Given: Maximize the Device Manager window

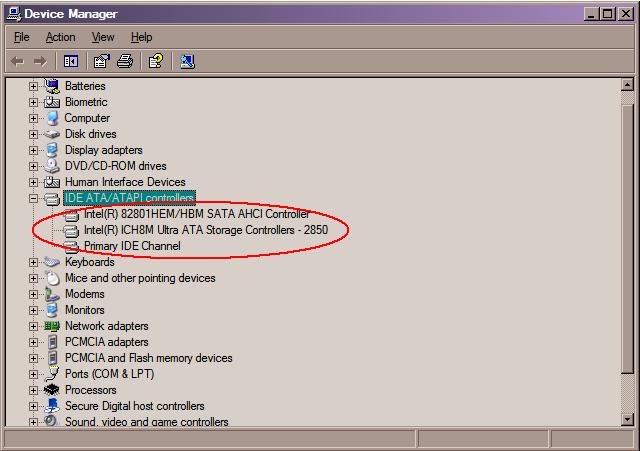Looking at the screenshot, I should pyautogui.click(x=607, y=14).
